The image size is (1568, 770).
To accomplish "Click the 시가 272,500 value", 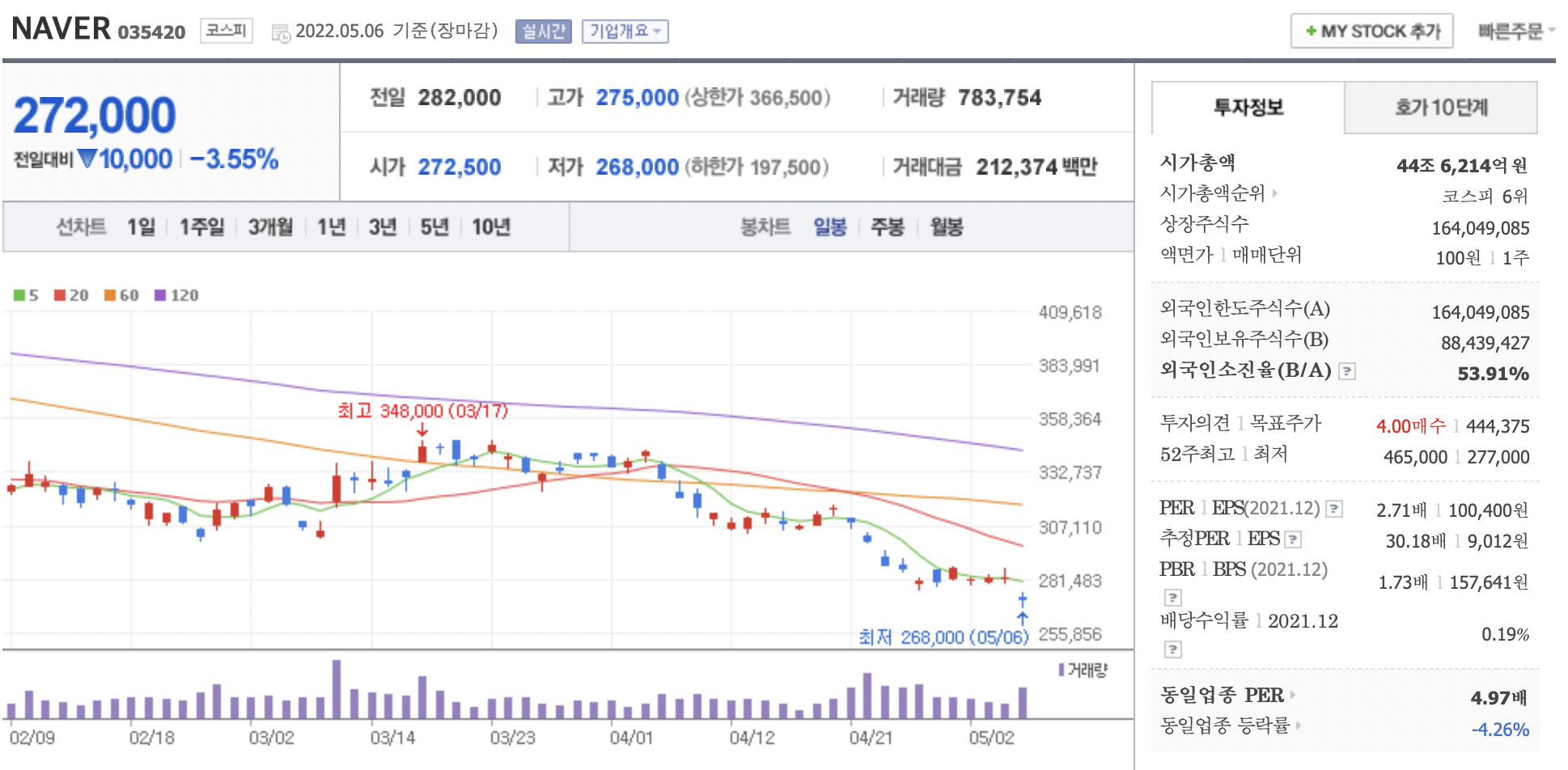I will click(460, 167).
